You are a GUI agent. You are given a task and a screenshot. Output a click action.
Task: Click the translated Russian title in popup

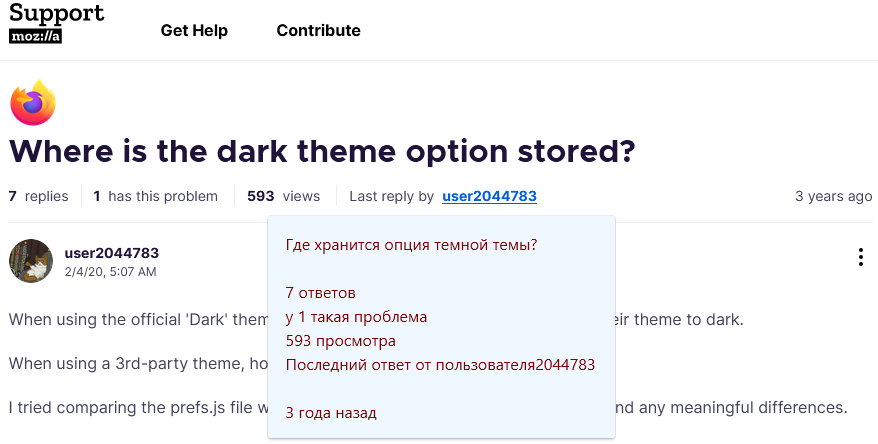pyautogui.click(x=412, y=245)
